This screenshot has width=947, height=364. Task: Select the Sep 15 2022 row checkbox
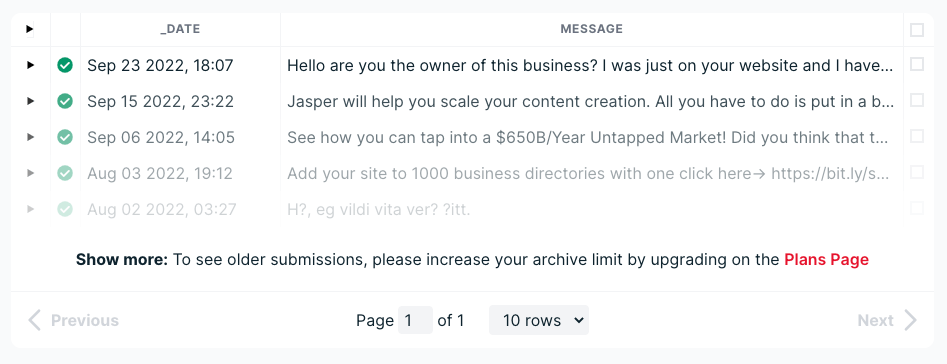tap(917, 100)
